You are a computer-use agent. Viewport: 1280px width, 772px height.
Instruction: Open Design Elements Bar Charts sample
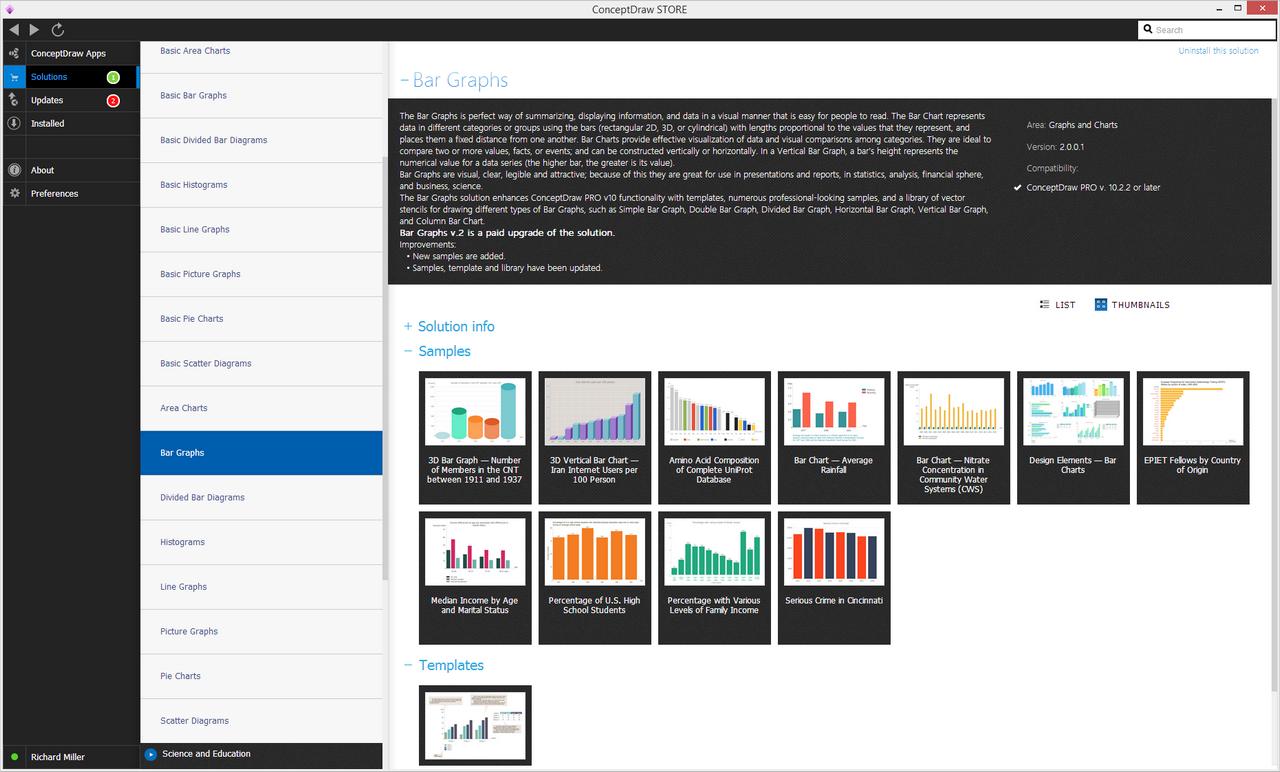pos(1073,437)
